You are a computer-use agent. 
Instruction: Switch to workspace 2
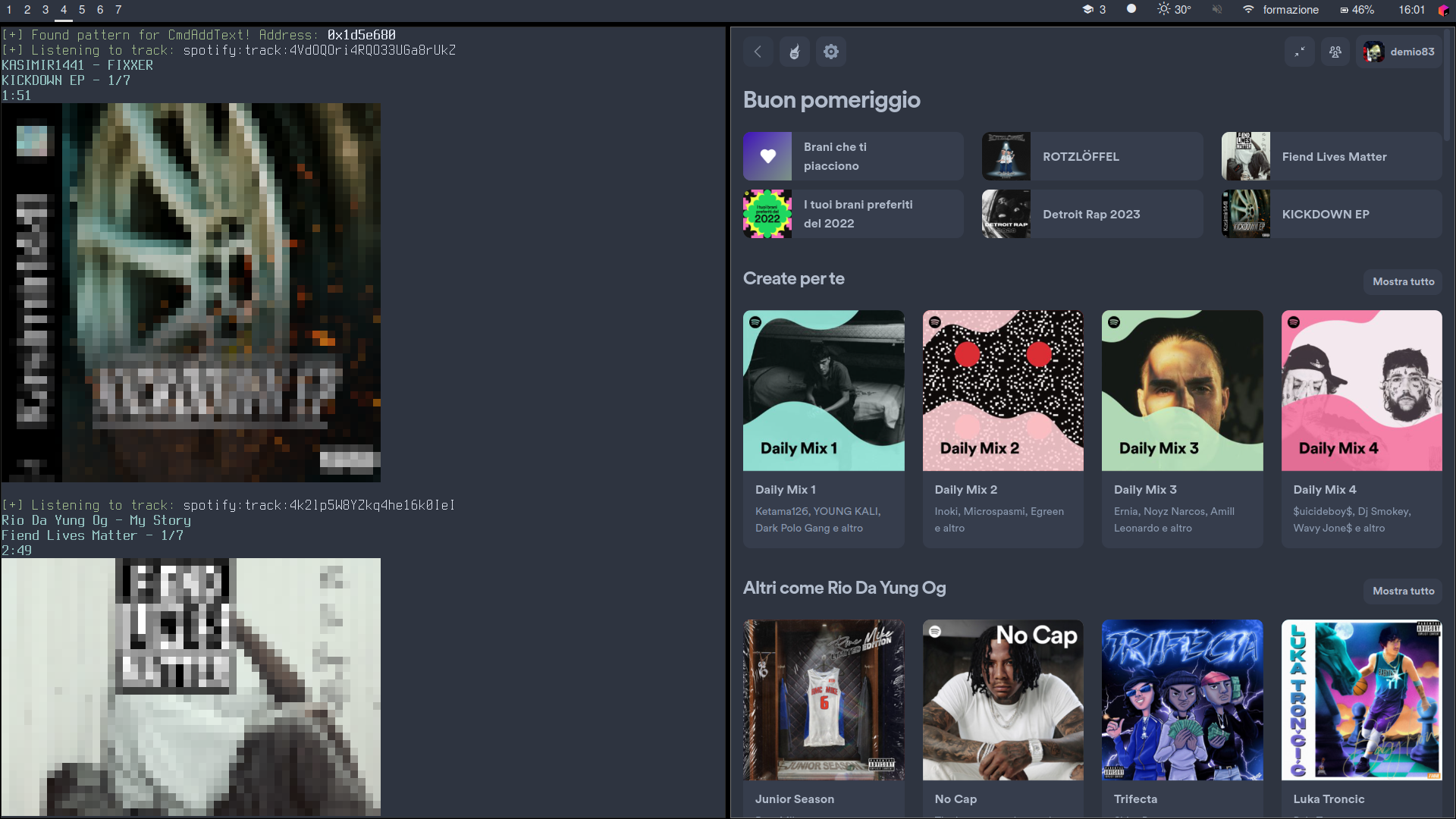(27, 9)
